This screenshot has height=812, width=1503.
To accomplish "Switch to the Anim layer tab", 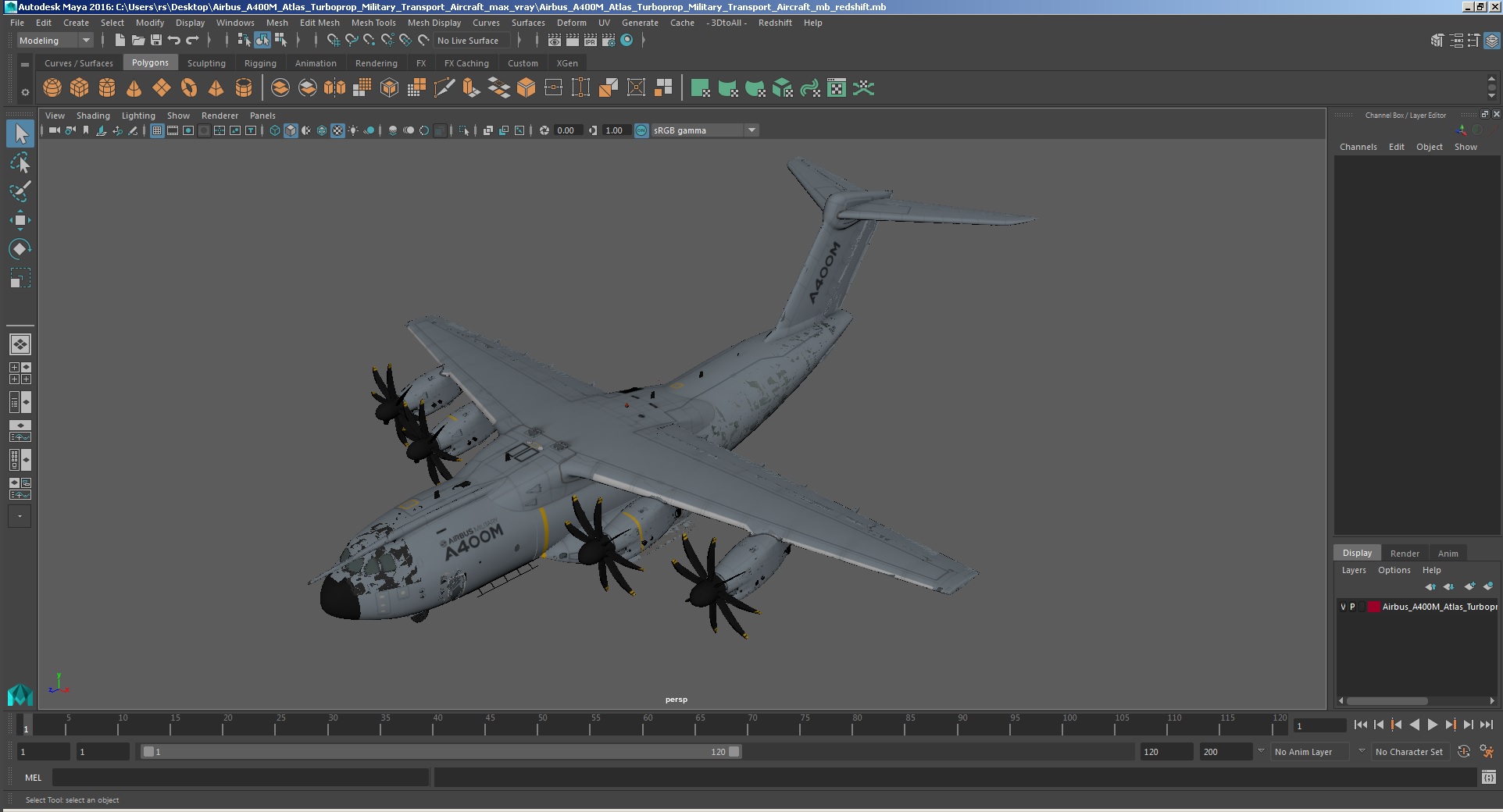I will click(x=1448, y=554).
